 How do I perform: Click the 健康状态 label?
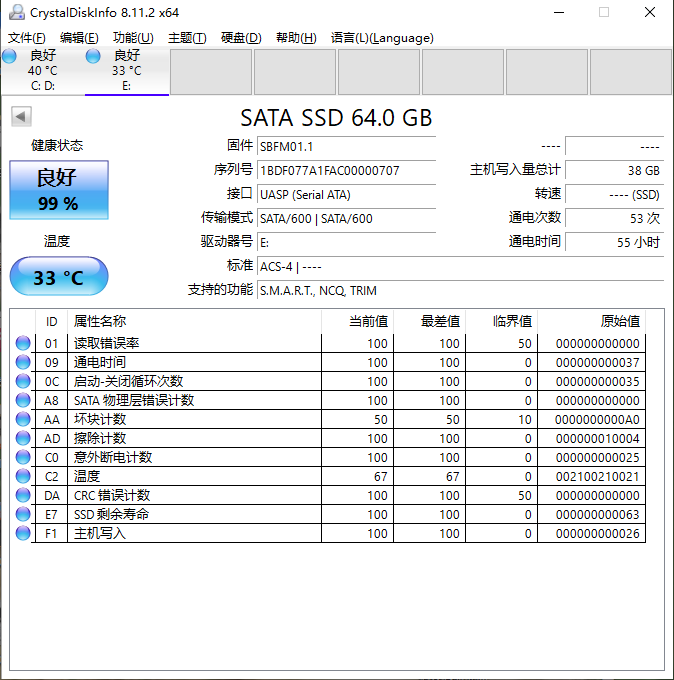tap(57, 145)
